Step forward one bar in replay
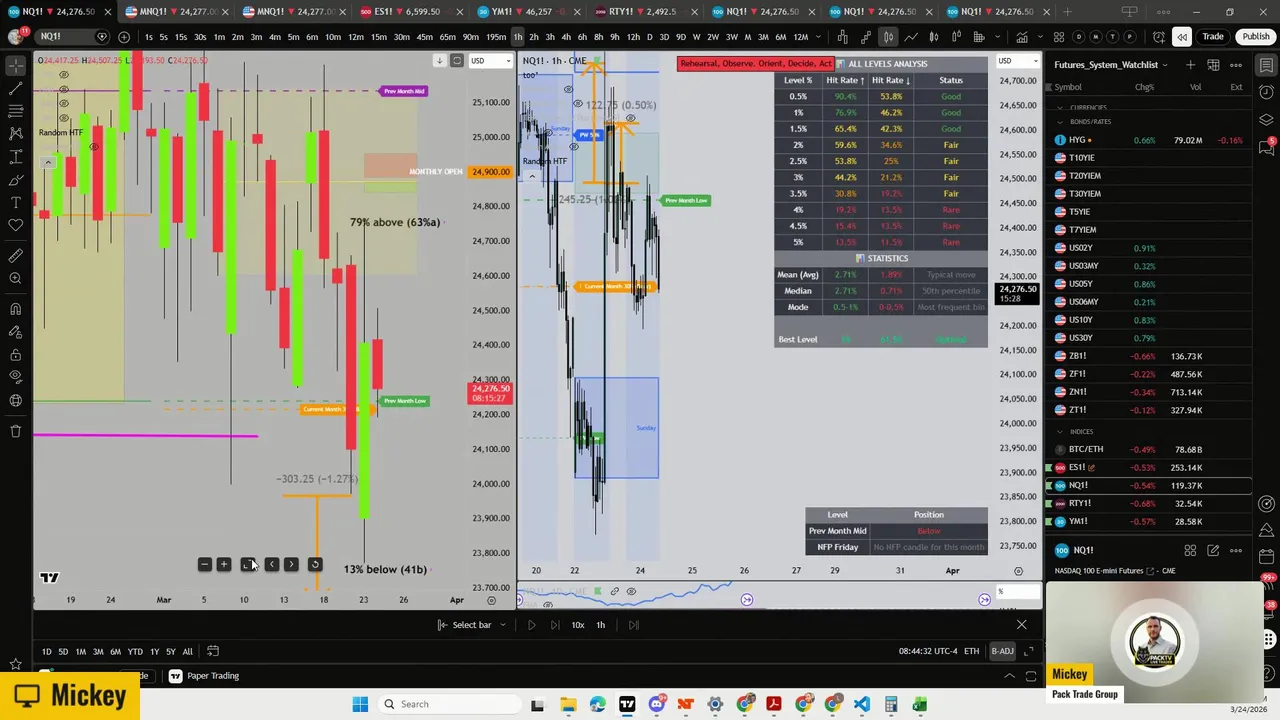The image size is (1280, 720). click(555, 625)
